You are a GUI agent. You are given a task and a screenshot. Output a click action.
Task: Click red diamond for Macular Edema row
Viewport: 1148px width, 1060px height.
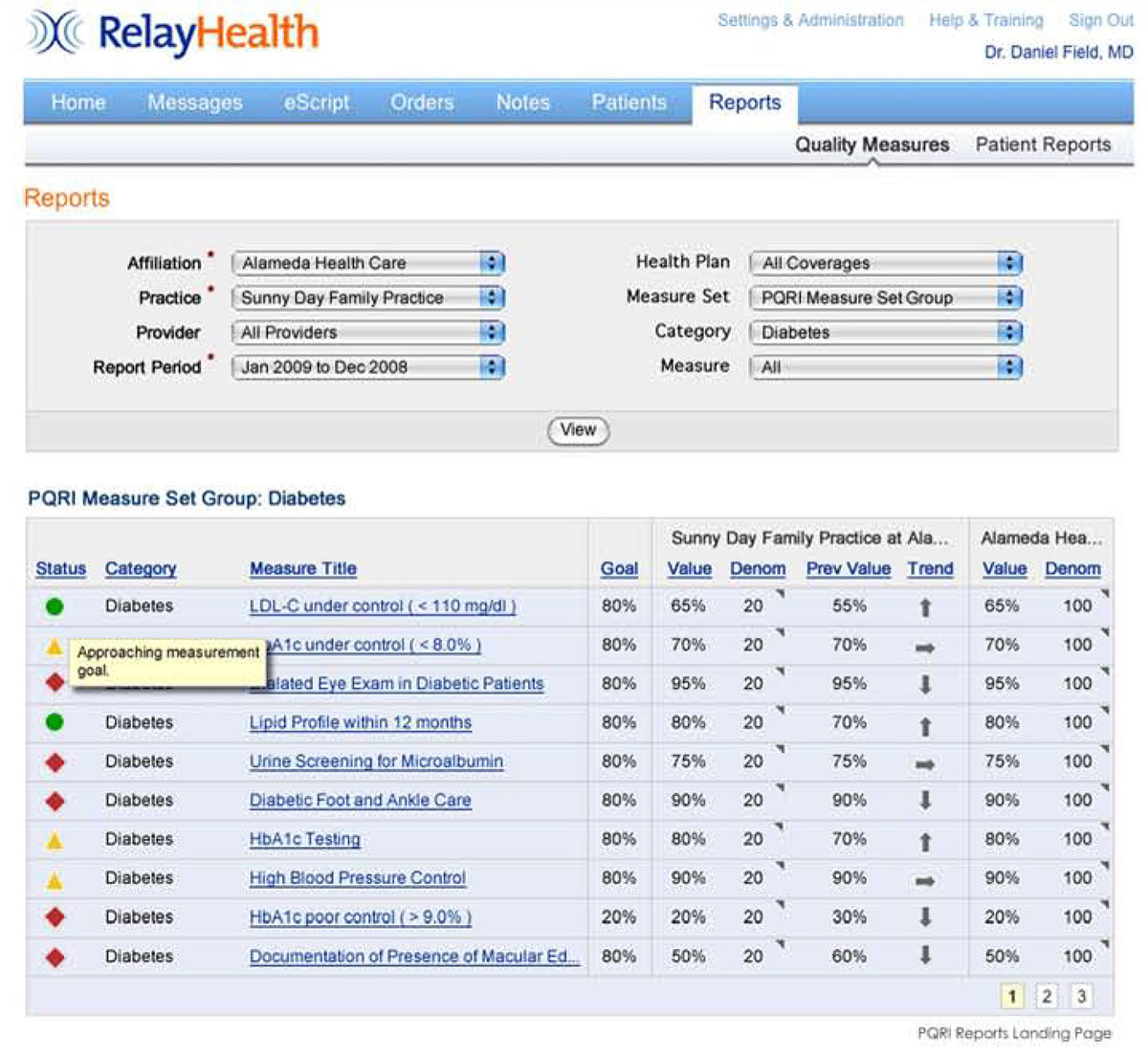[55, 957]
